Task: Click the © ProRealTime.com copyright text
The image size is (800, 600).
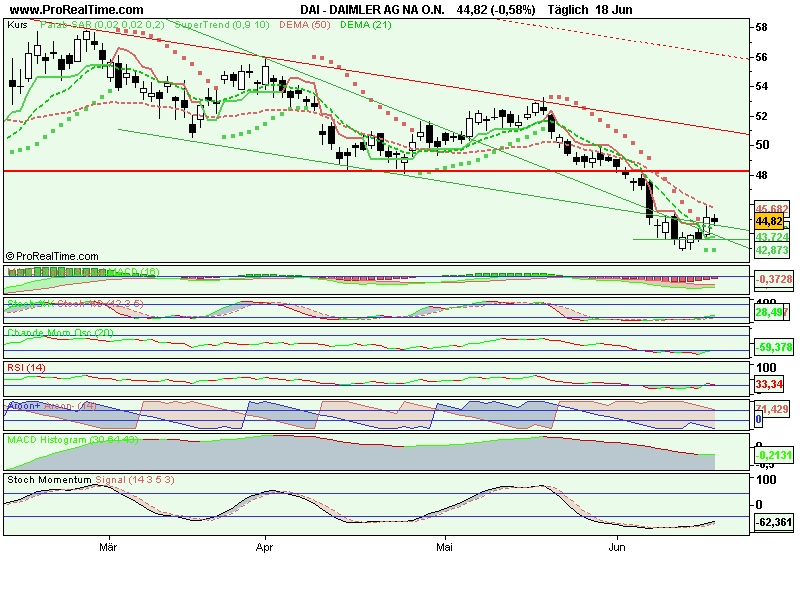Action: click(x=52, y=256)
